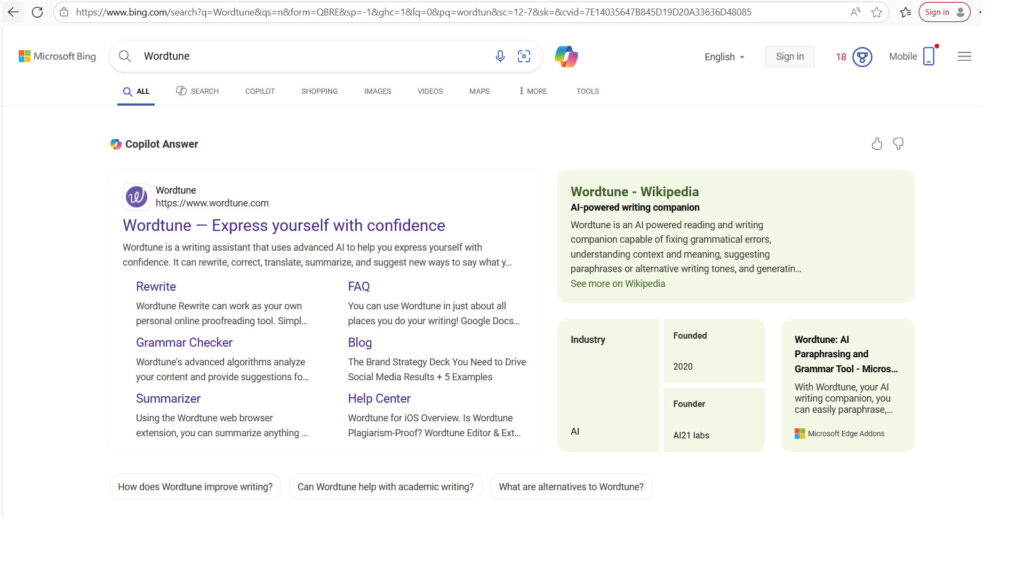The width and height of the screenshot is (1024, 576).
Task: Open Microsoft Rewards medal icon
Action: (862, 57)
